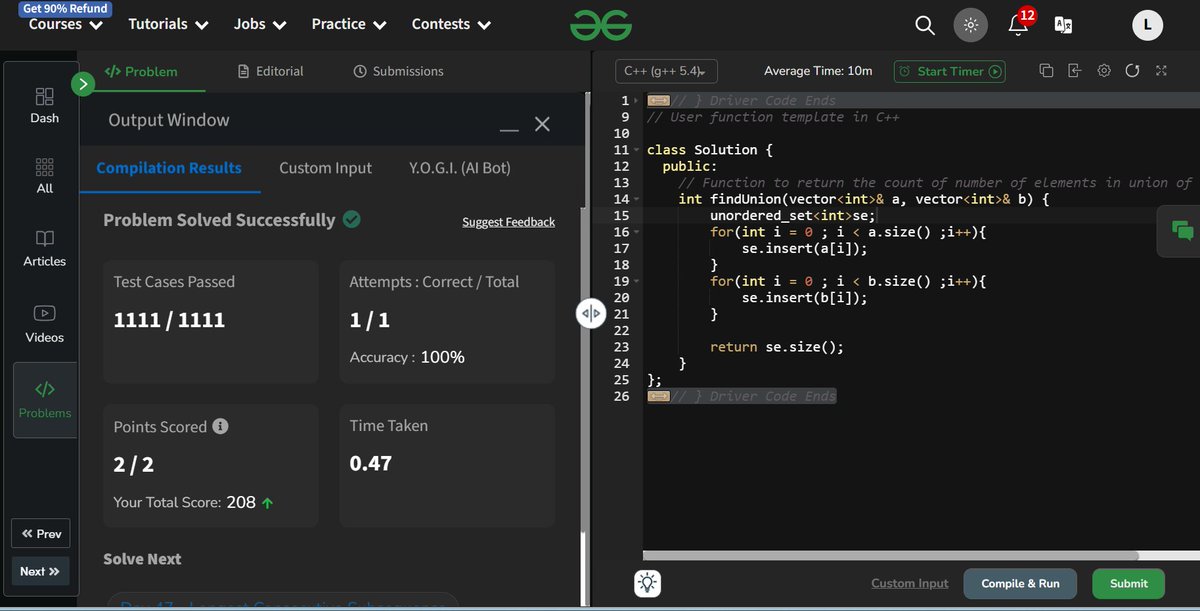Select the Compilation Results tab
Image resolution: width=1200 pixels, height=611 pixels.
(x=169, y=168)
